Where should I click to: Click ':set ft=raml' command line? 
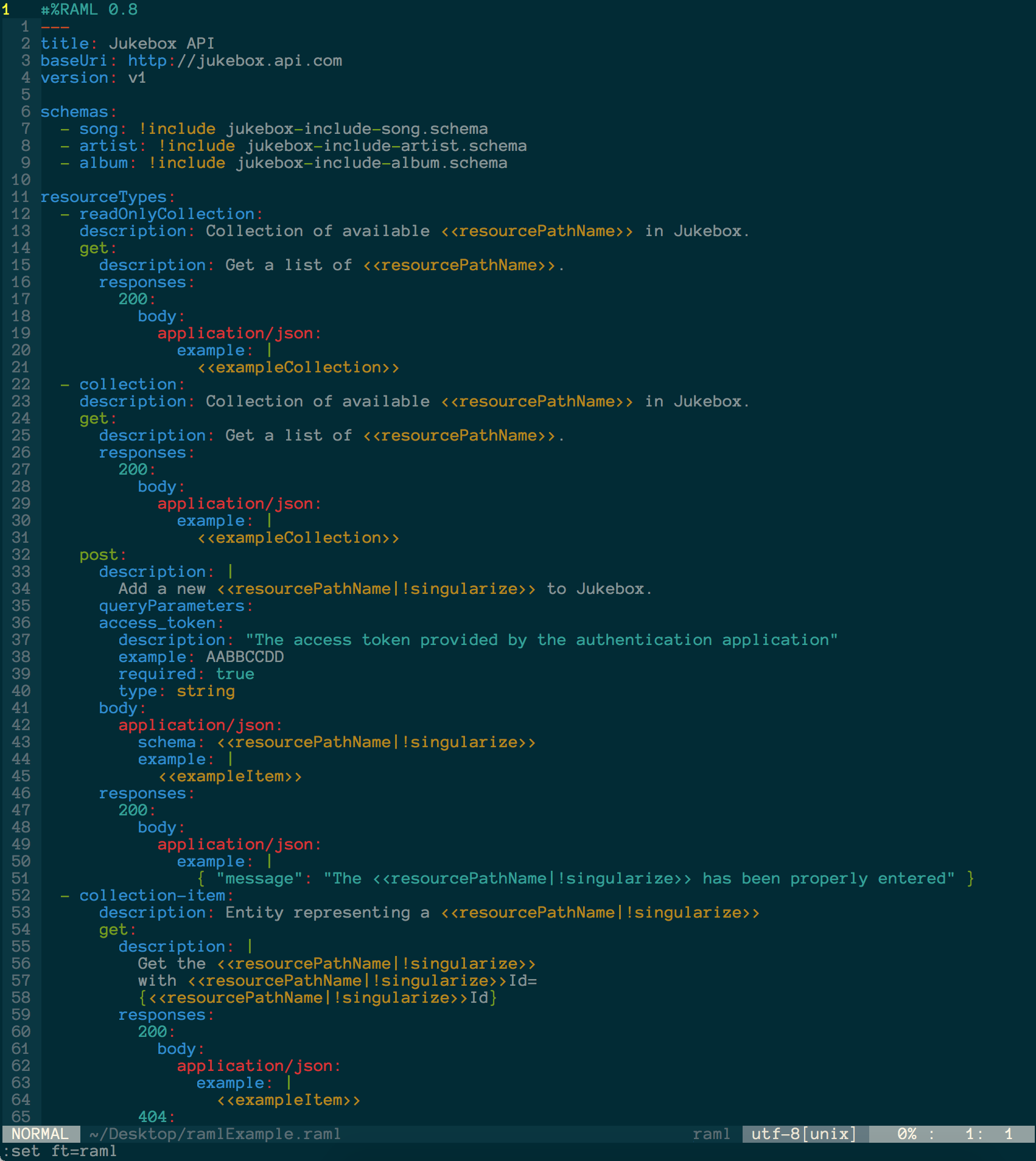60,1151
